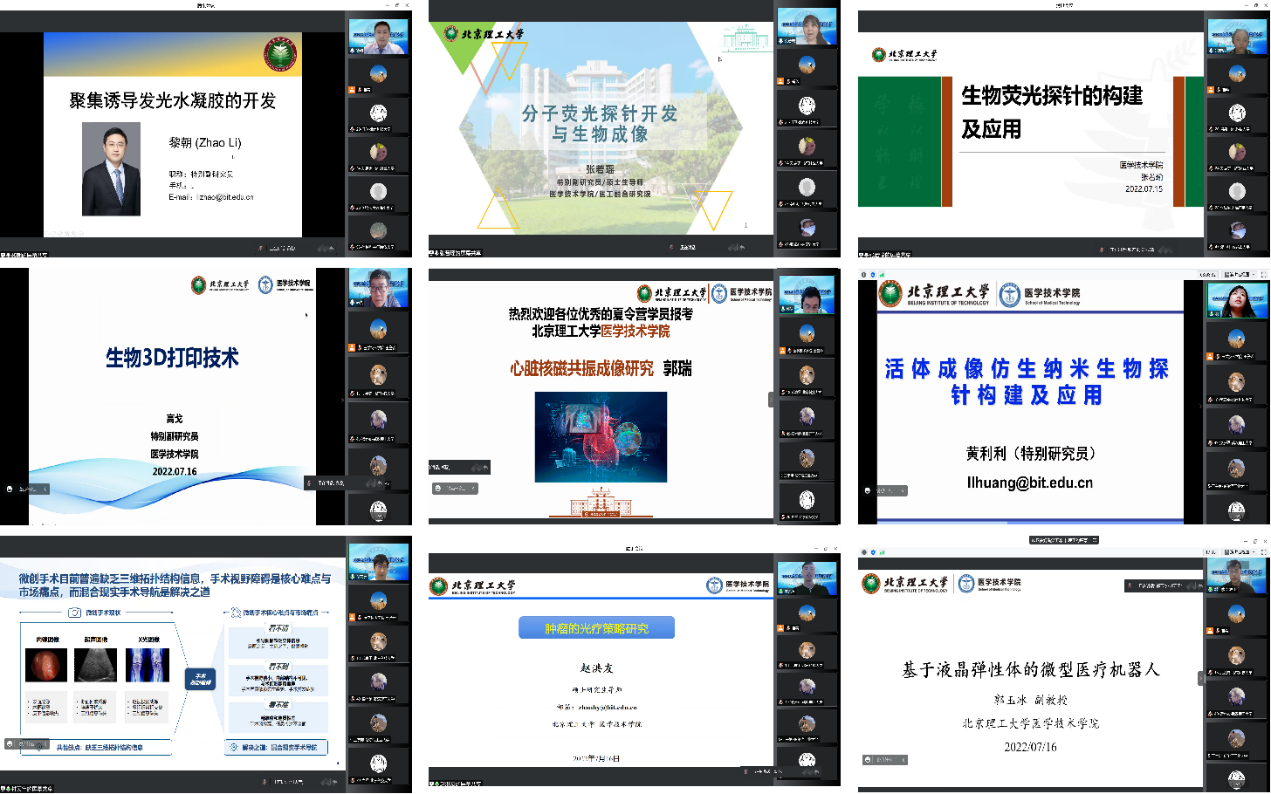This screenshot has width=1271, height=794.
Task: Click the endoscope image on the minimally invasive surgery slide
Action: click(x=48, y=666)
